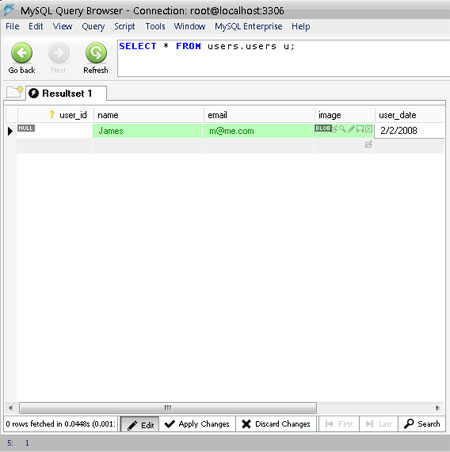
Task: Click the scrollbar left arrow
Action: [11, 408]
